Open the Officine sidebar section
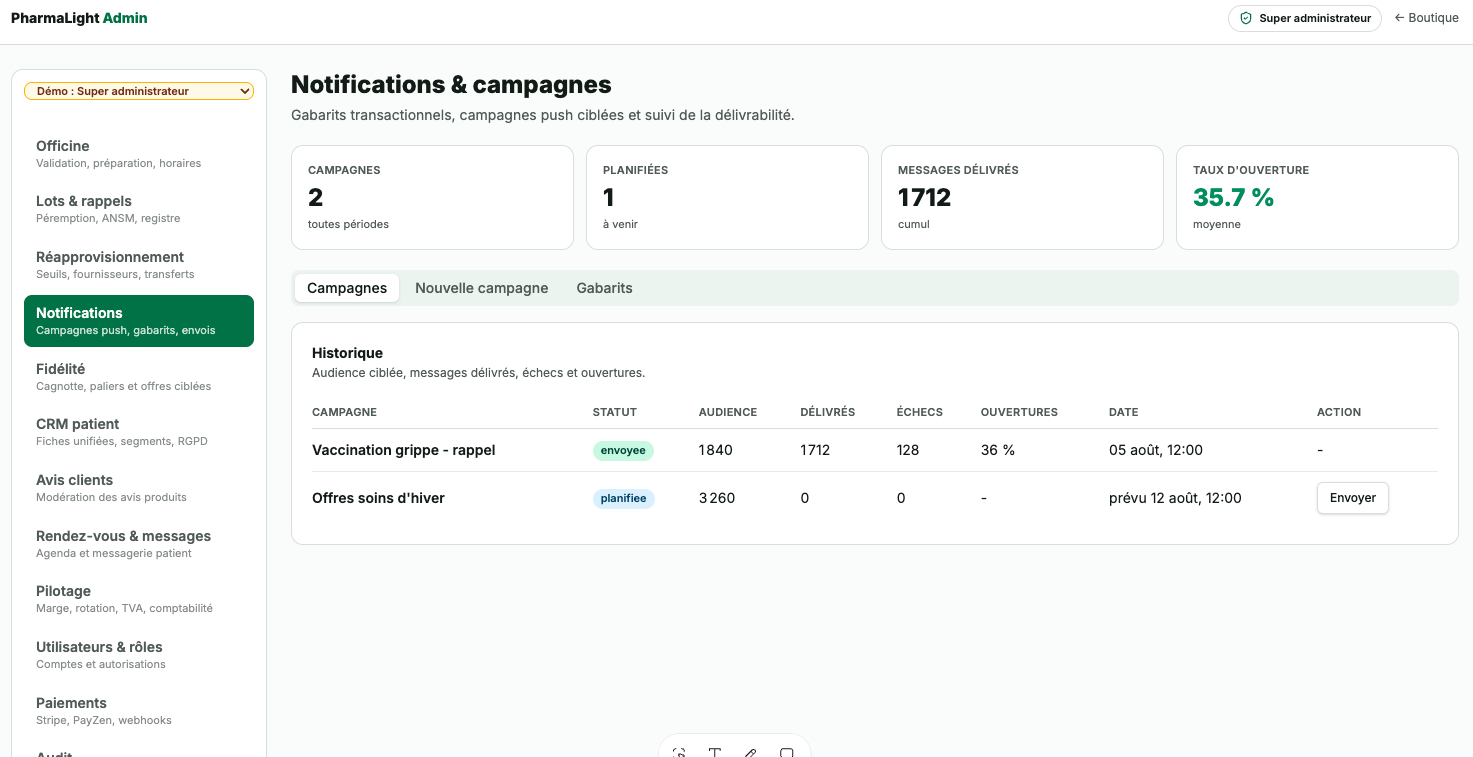This screenshot has height=757, width=1473. (x=139, y=153)
